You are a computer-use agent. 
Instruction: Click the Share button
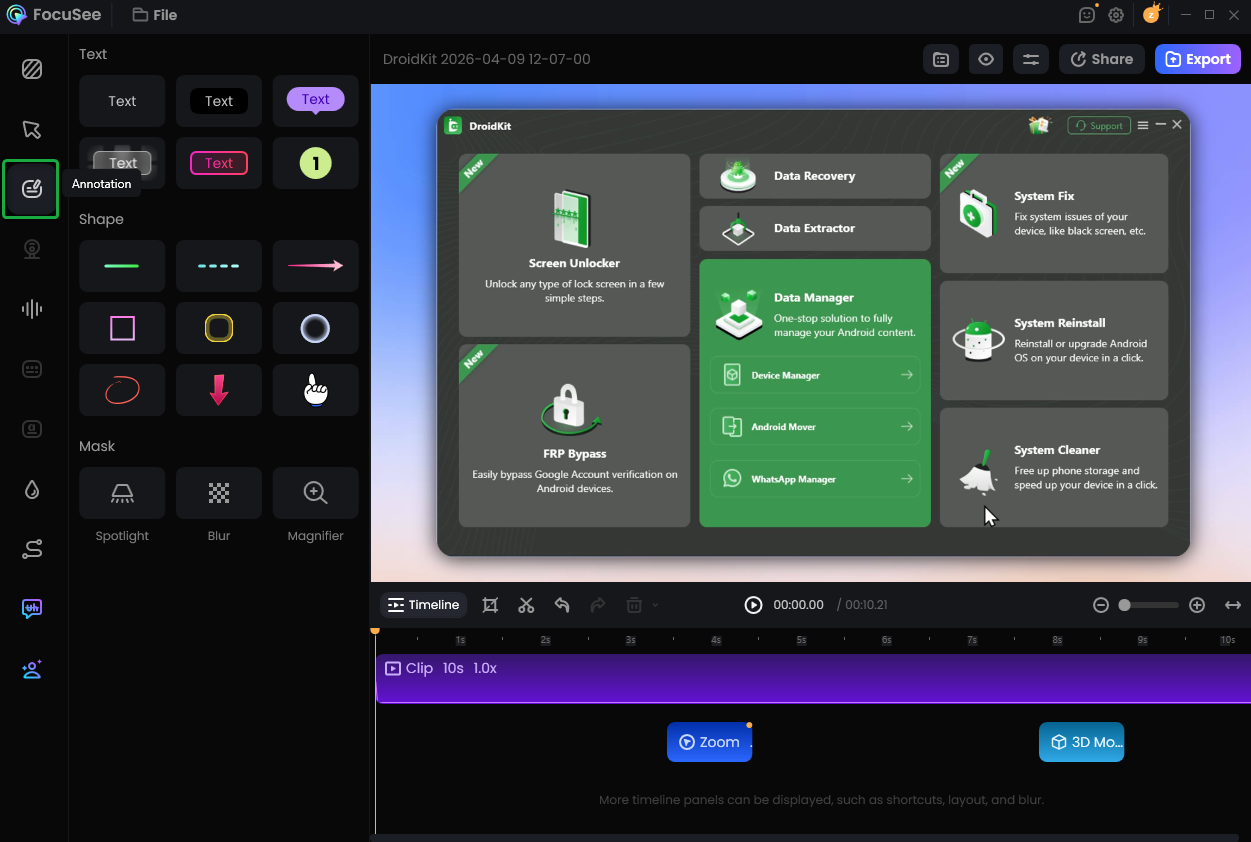1101,59
